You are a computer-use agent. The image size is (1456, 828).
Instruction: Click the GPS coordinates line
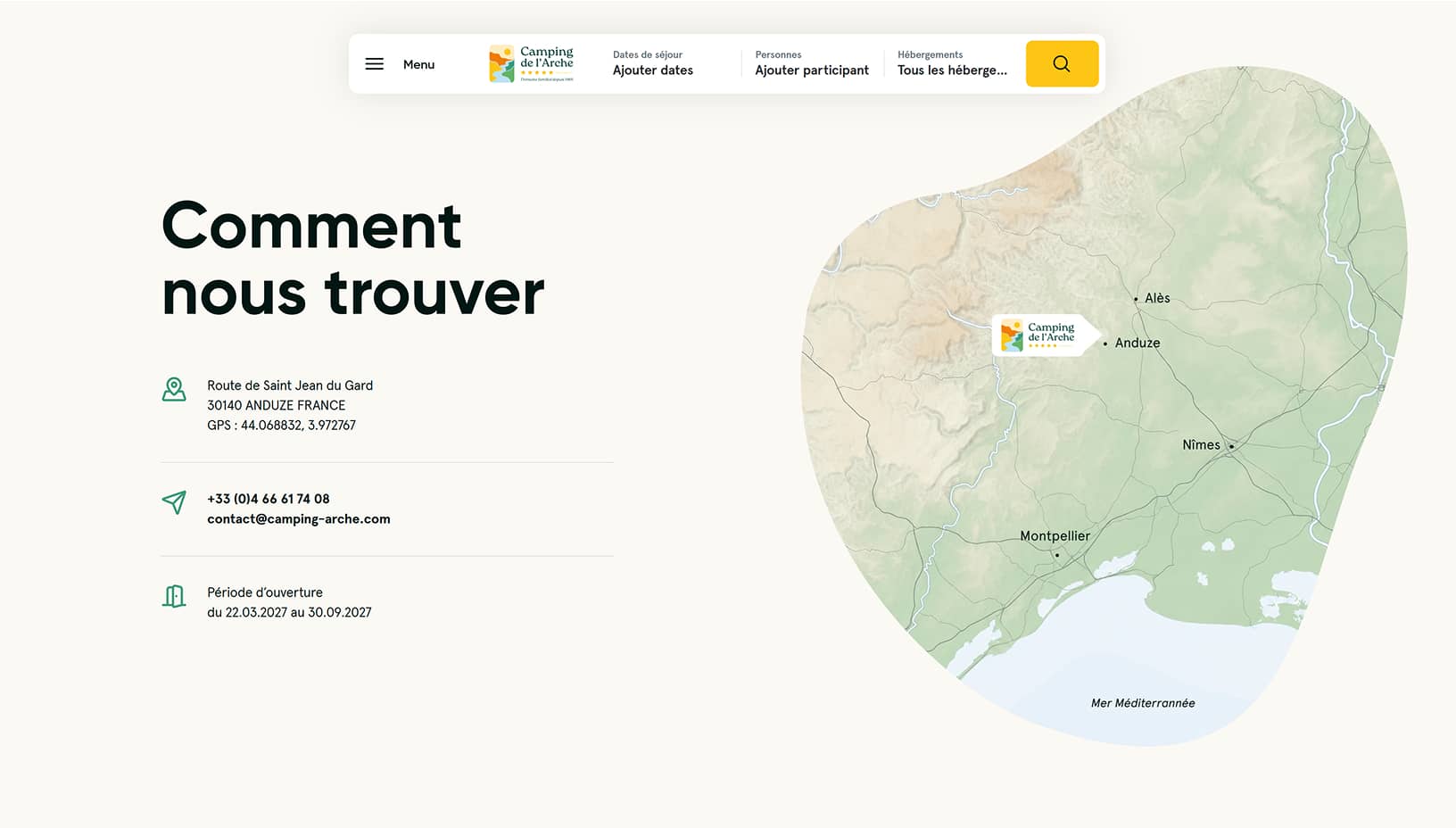(x=281, y=425)
